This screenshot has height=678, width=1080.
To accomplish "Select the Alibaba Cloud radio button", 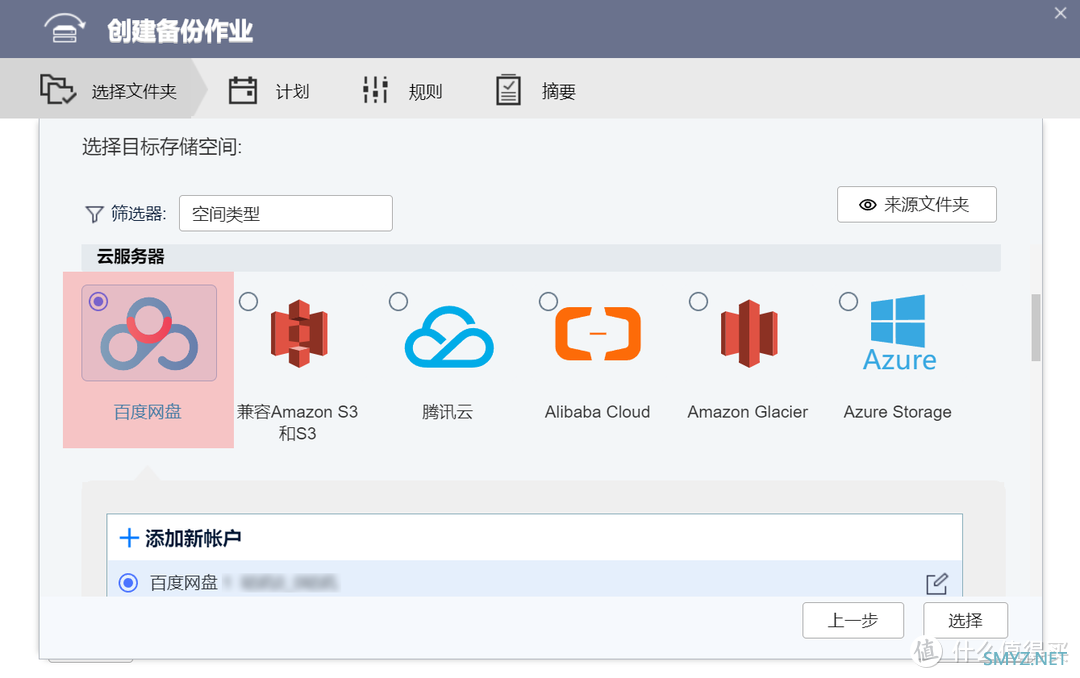I will tap(548, 301).
